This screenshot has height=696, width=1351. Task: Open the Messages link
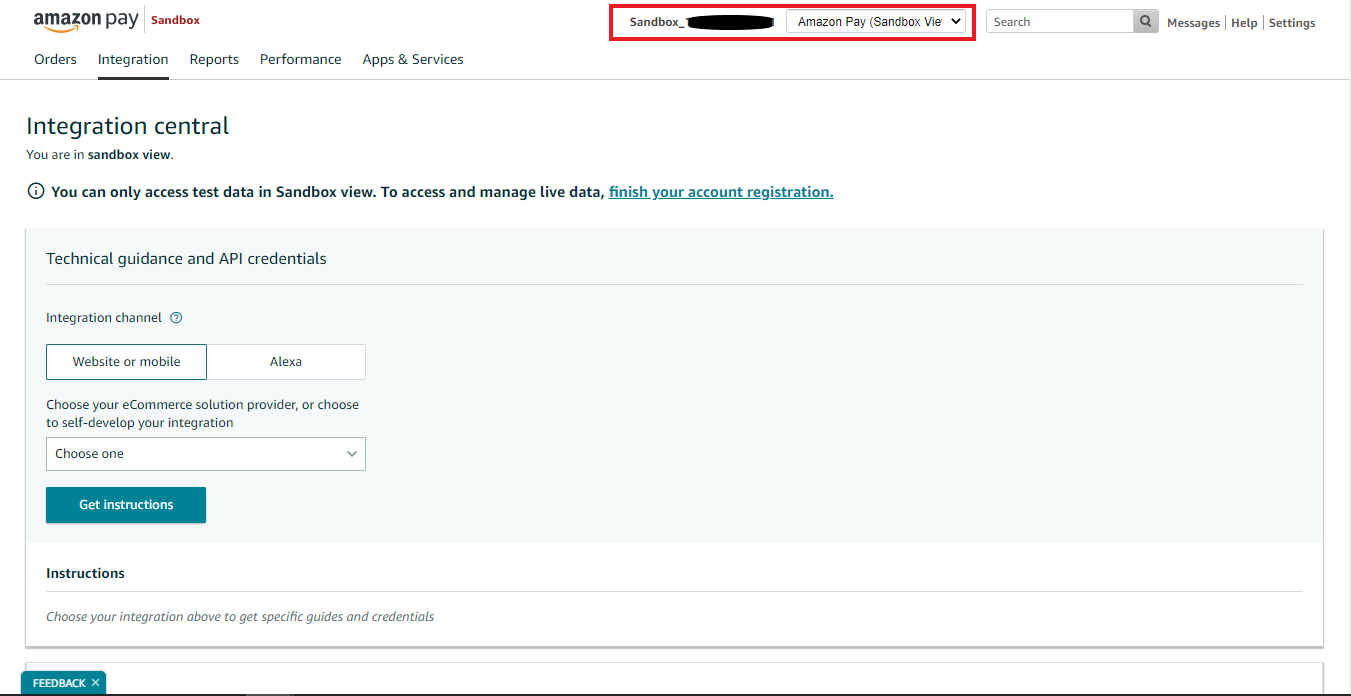click(1193, 22)
